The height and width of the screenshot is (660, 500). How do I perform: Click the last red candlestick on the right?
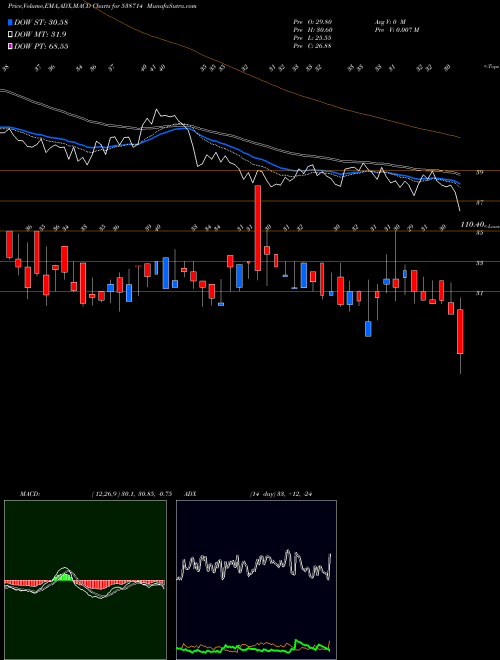point(460,331)
